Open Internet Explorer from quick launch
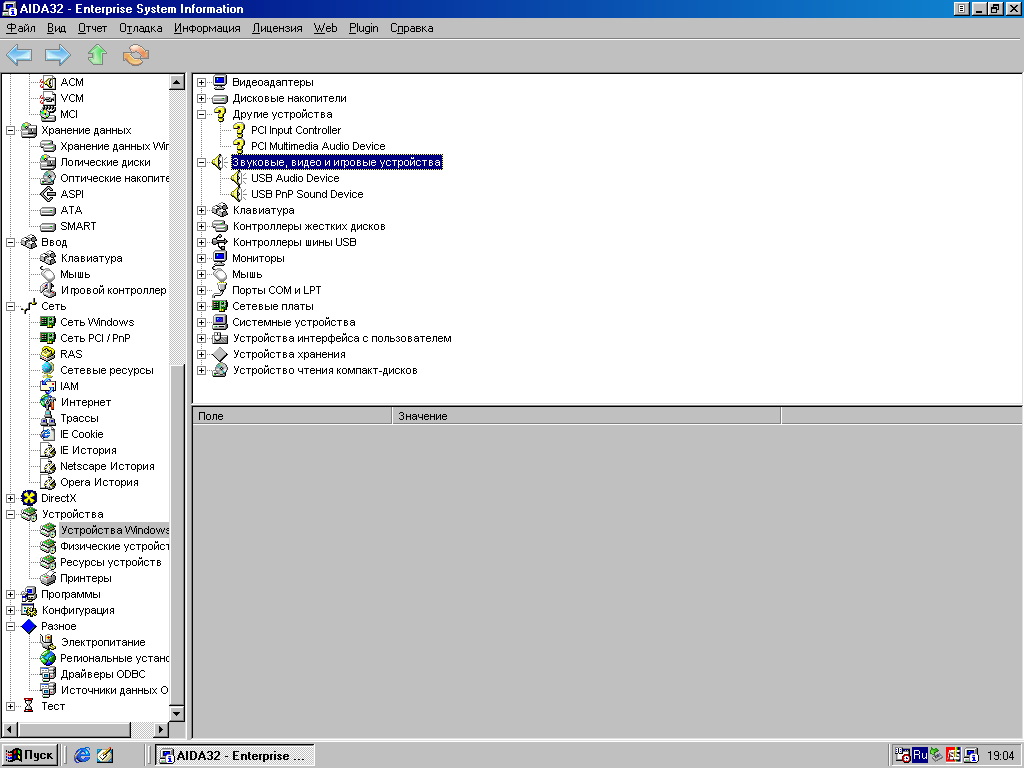The width and height of the screenshot is (1024, 768). point(82,755)
